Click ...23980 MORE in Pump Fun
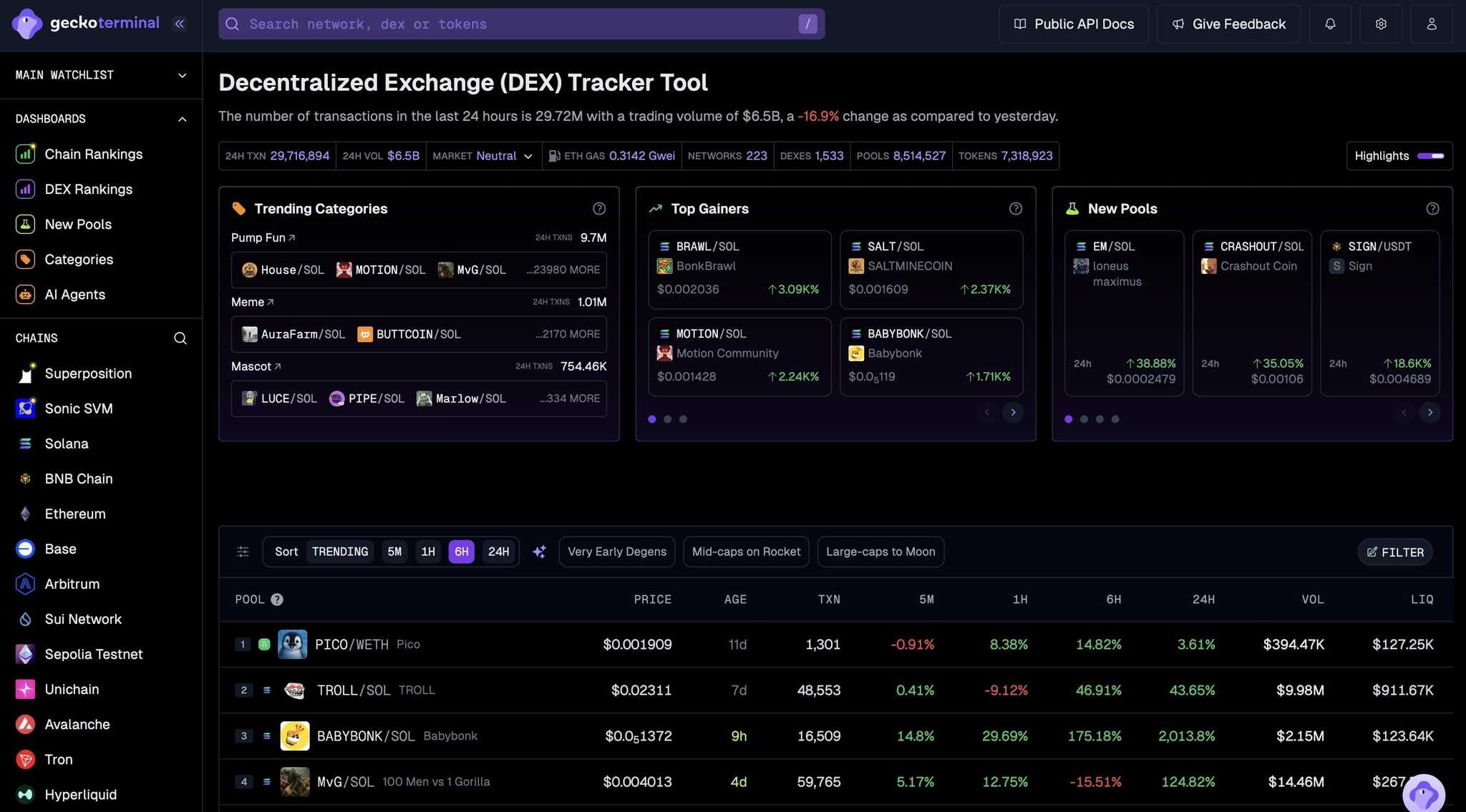 (x=563, y=270)
